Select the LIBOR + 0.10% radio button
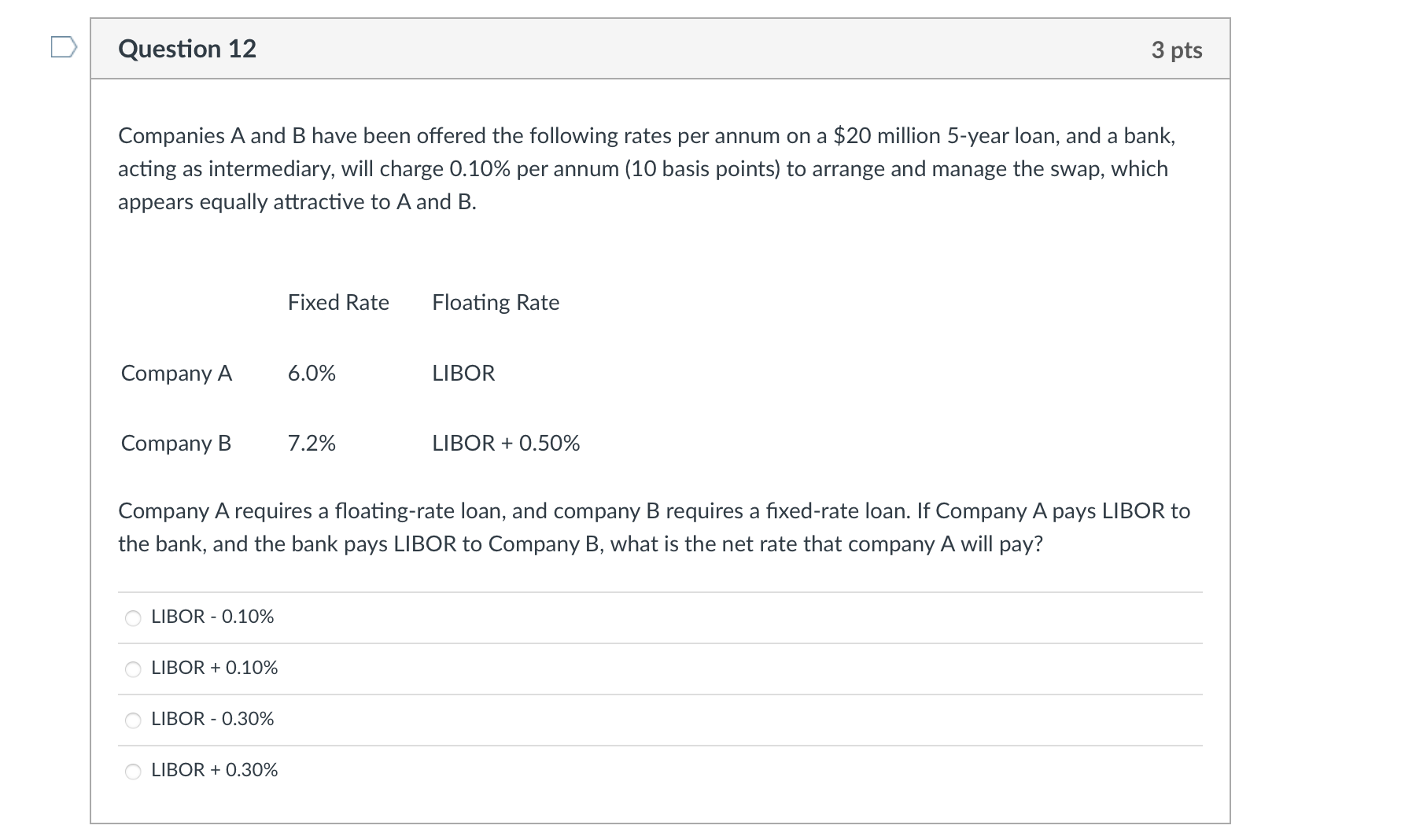 (132, 669)
